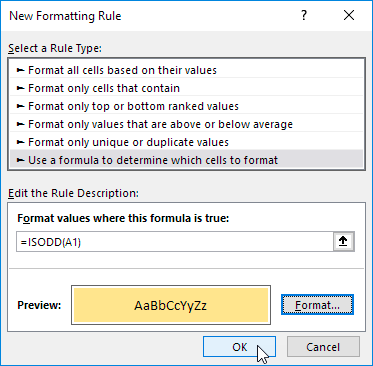Screen dimensions: 373x366
Task: Click 'Format values where this formula is true' label
Action: (x=123, y=218)
